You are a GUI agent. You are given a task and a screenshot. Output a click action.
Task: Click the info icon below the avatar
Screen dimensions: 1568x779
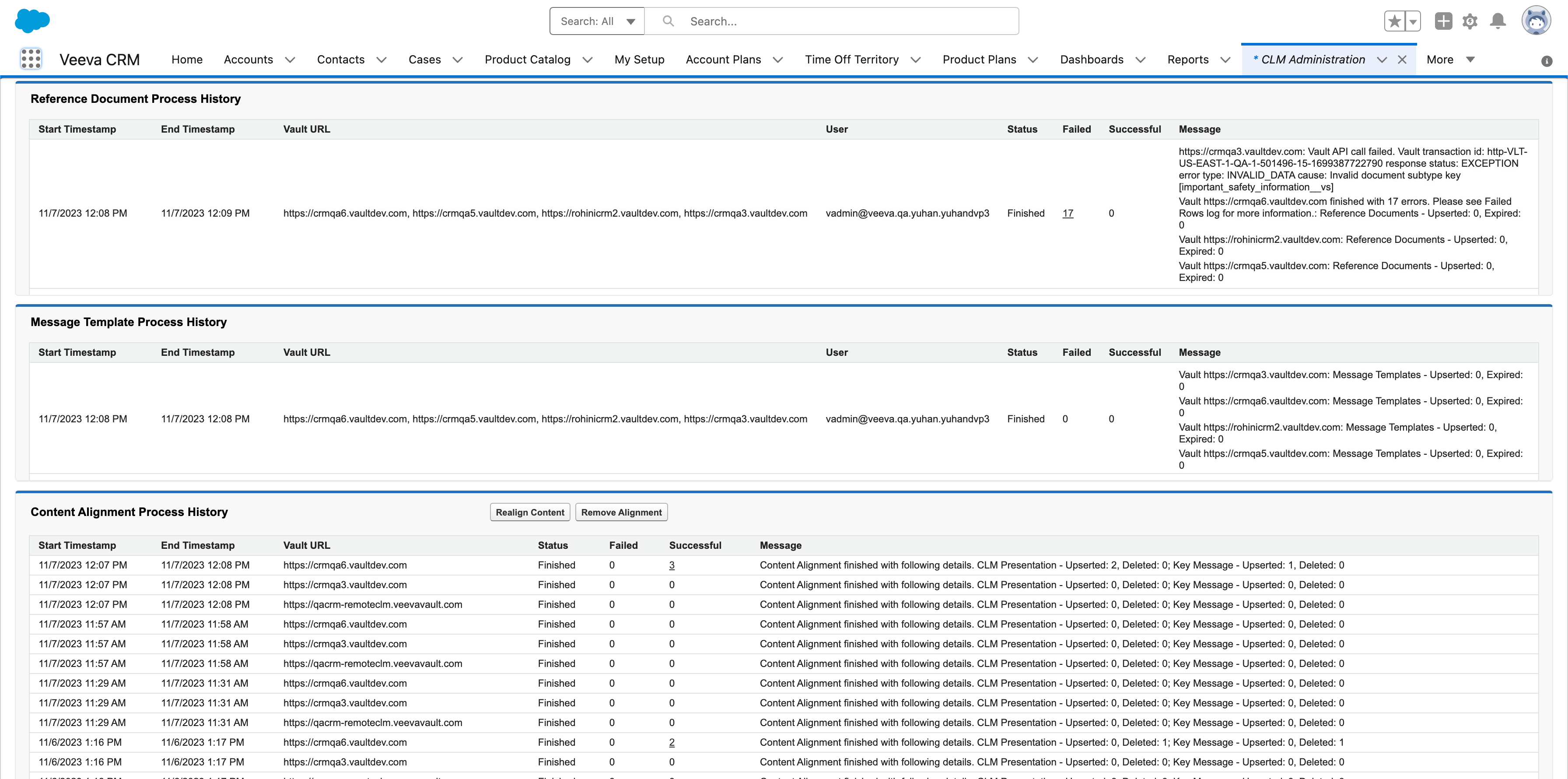[x=1546, y=61]
